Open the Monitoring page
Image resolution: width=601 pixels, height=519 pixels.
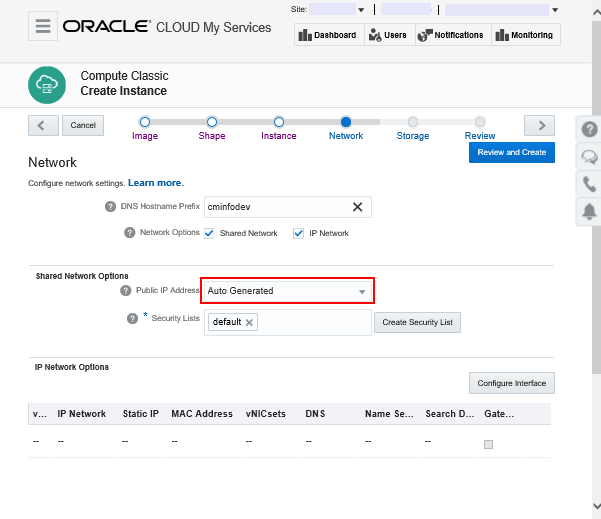tap(525, 35)
